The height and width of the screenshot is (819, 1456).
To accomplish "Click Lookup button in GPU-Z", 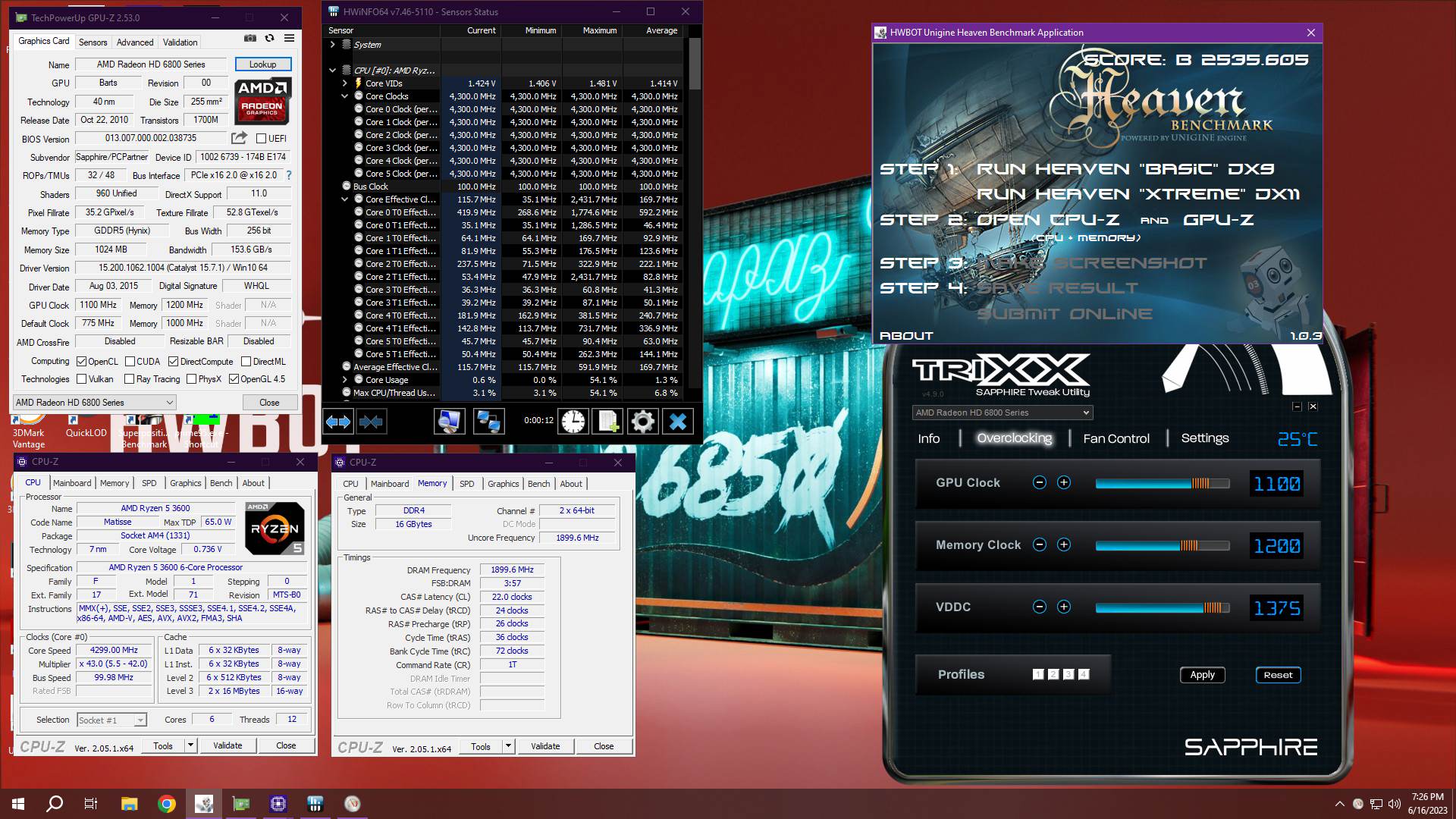I will coord(262,64).
